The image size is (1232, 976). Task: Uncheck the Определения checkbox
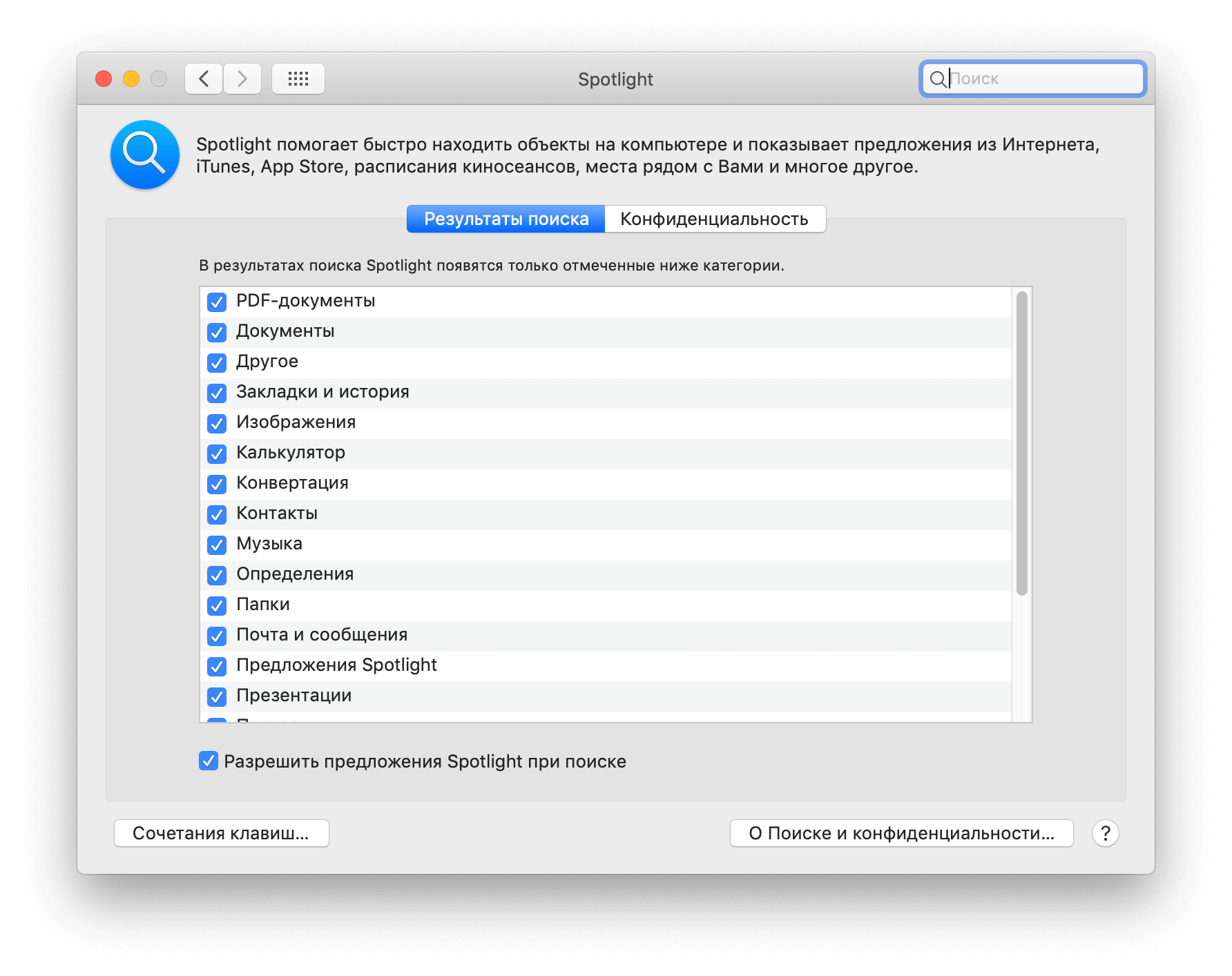[217, 575]
